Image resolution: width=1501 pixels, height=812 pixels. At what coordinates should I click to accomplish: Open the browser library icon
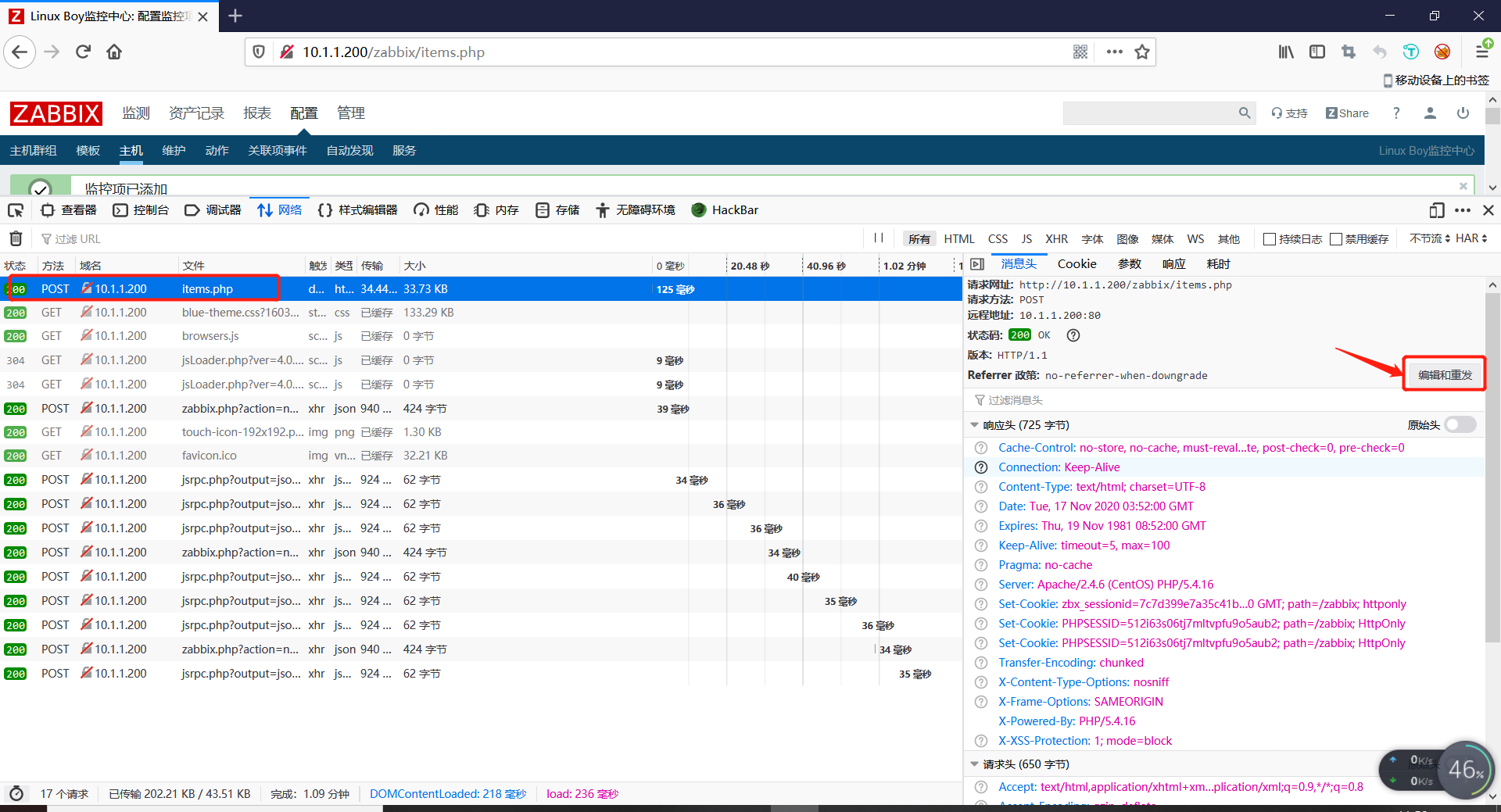pyautogui.click(x=1286, y=52)
